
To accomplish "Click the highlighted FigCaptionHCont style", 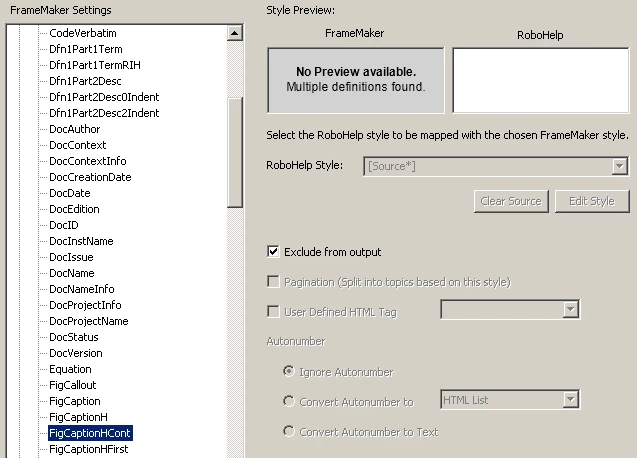I will pyautogui.click(x=90, y=433).
